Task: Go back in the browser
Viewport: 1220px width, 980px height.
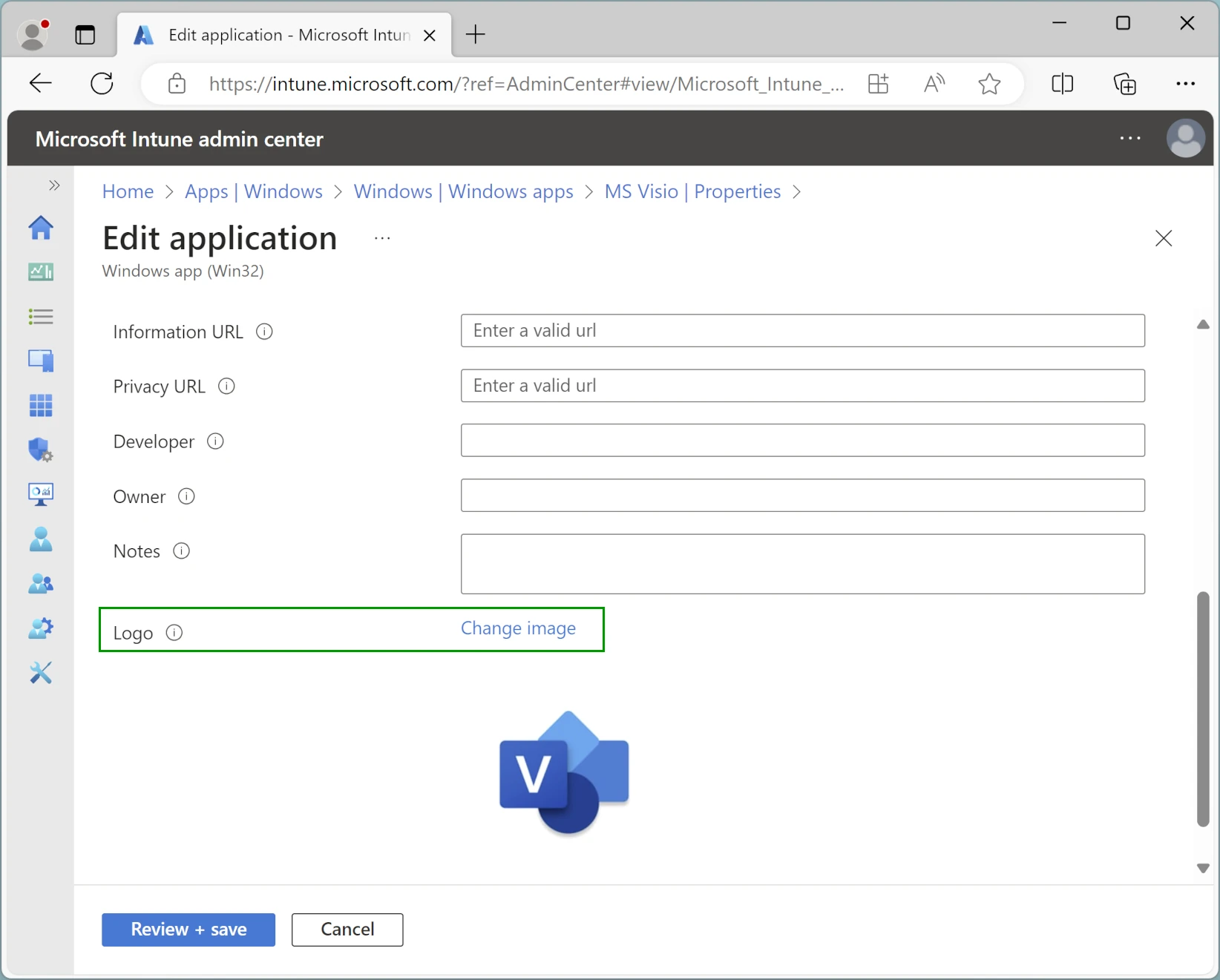Action: [41, 83]
